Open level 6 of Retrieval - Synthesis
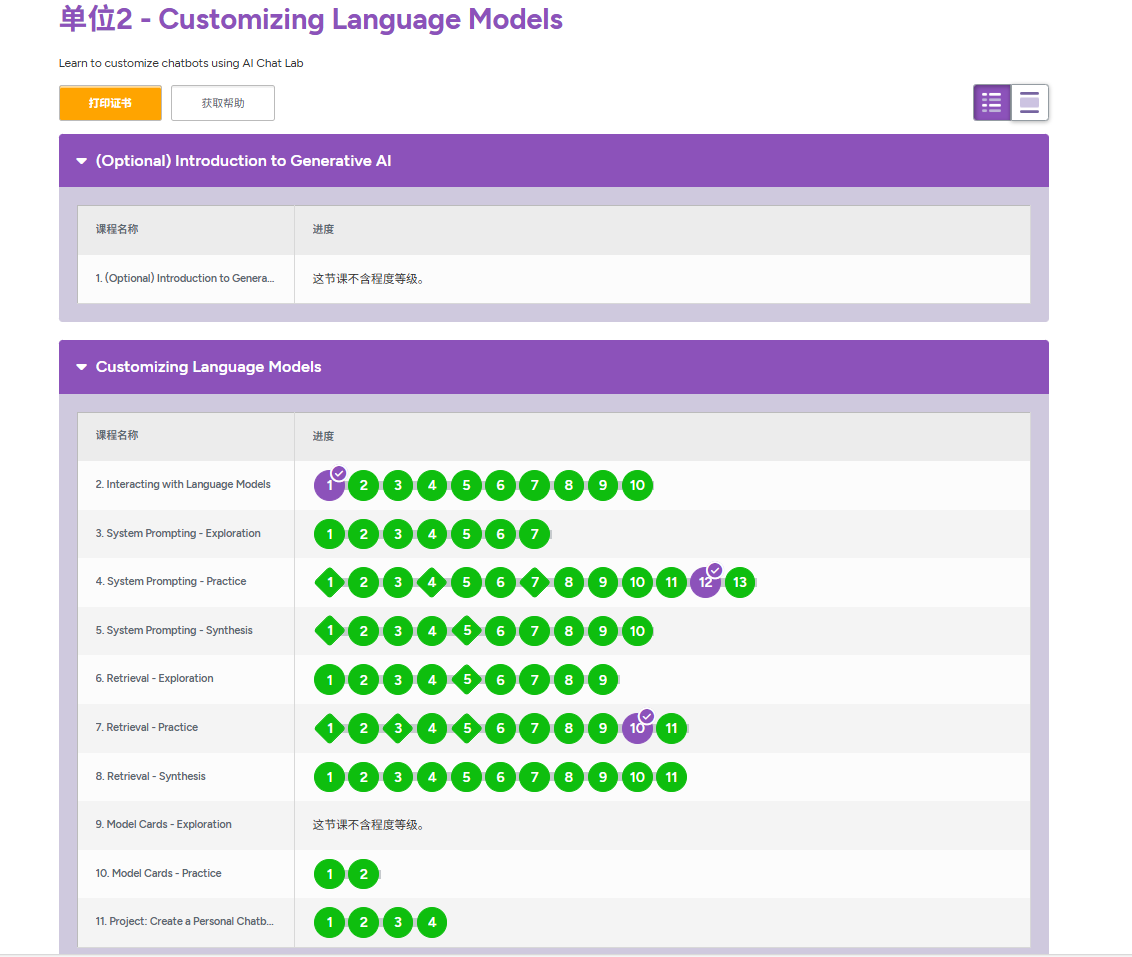 pyautogui.click(x=500, y=777)
